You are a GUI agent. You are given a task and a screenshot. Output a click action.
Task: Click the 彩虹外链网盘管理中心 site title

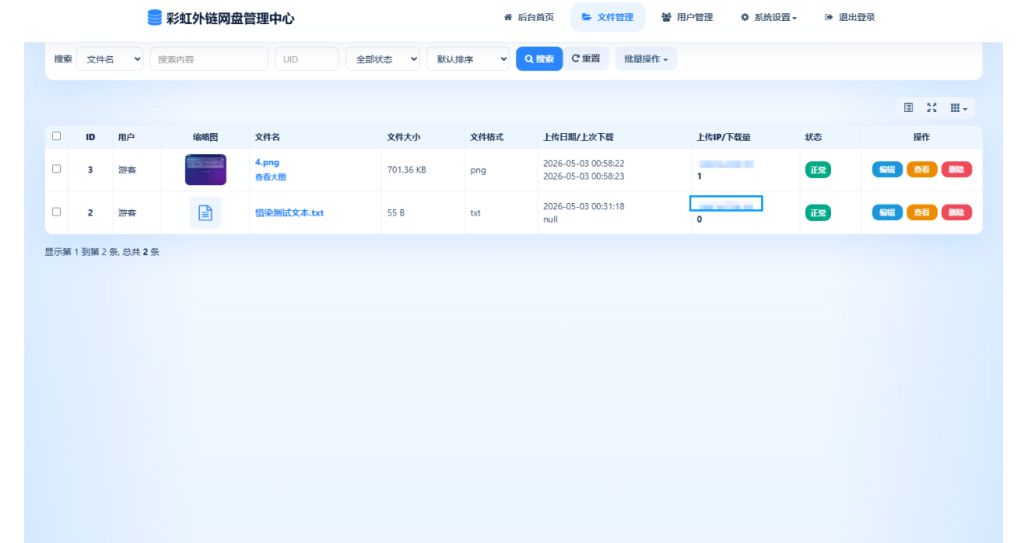tap(230, 18)
